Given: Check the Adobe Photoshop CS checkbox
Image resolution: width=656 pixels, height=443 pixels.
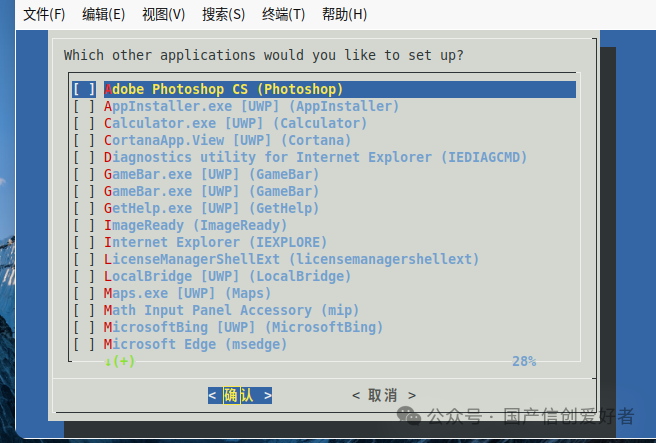Looking at the screenshot, I should pos(84,89).
